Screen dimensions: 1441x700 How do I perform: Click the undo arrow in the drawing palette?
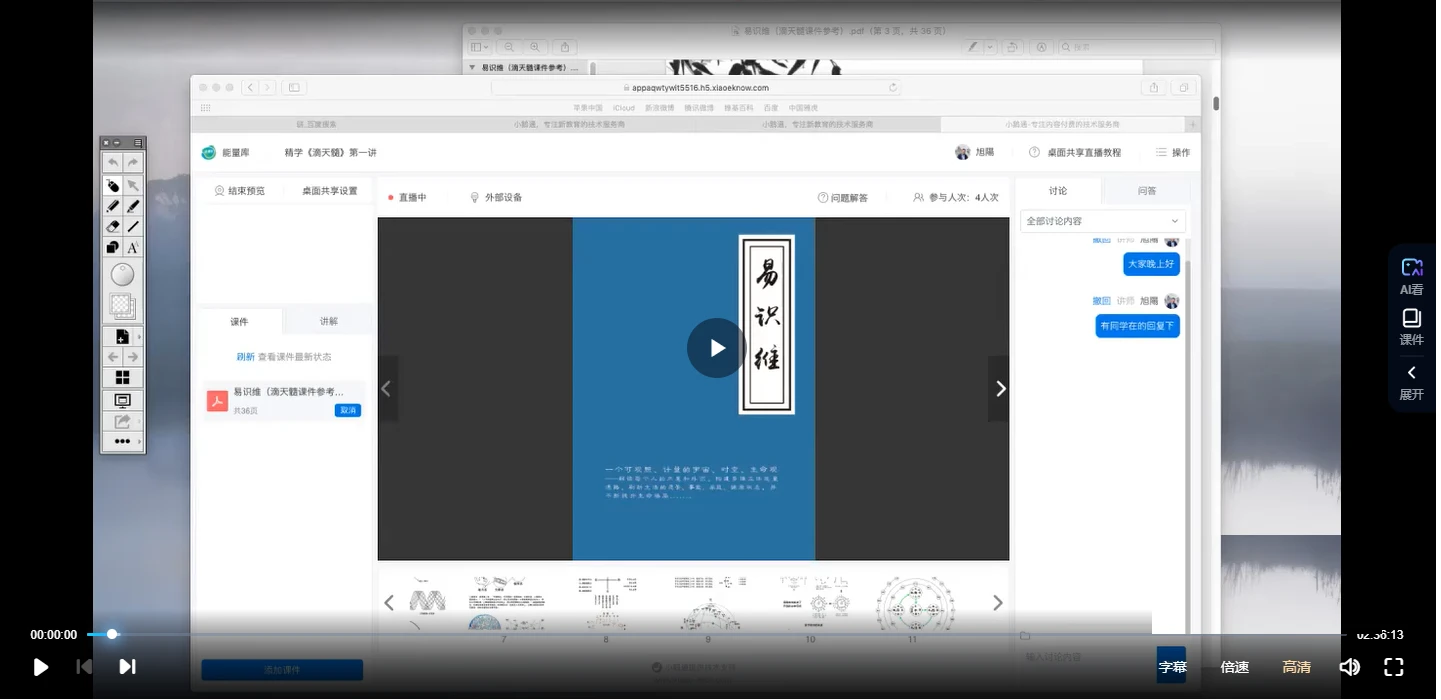113,163
